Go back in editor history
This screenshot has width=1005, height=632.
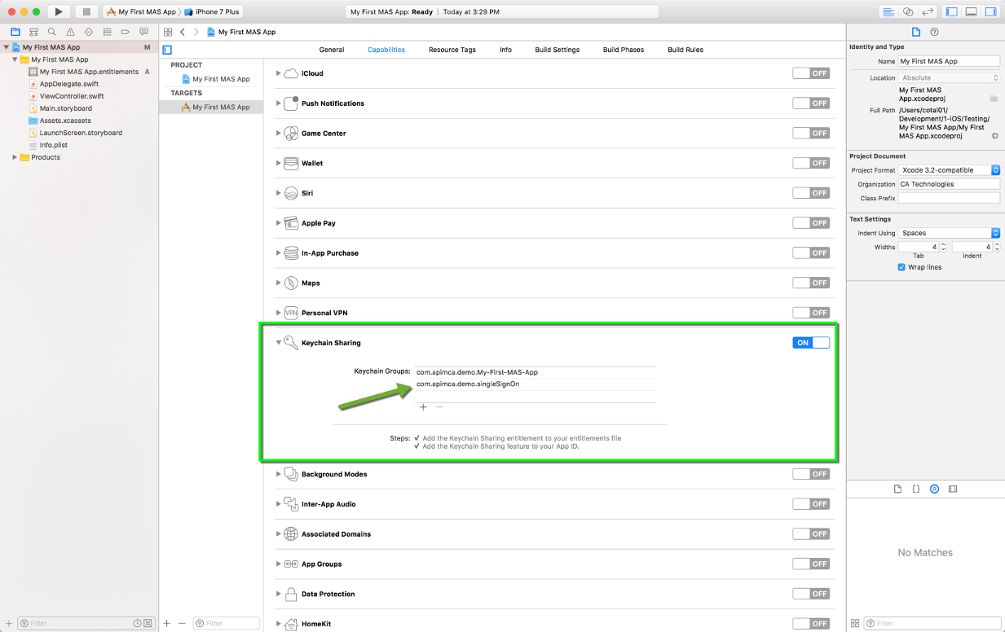tap(183, 31)
